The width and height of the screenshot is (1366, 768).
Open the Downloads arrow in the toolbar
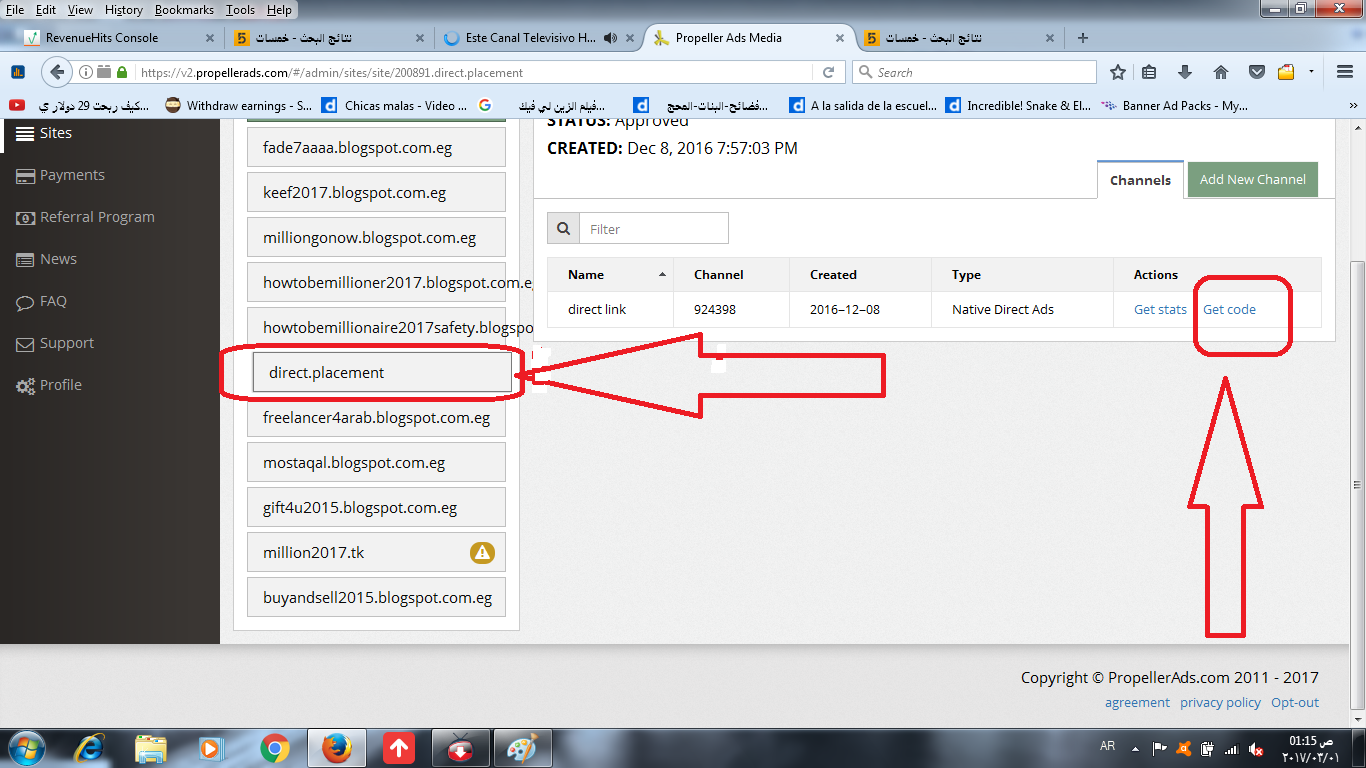click(x=1185, y=72)
